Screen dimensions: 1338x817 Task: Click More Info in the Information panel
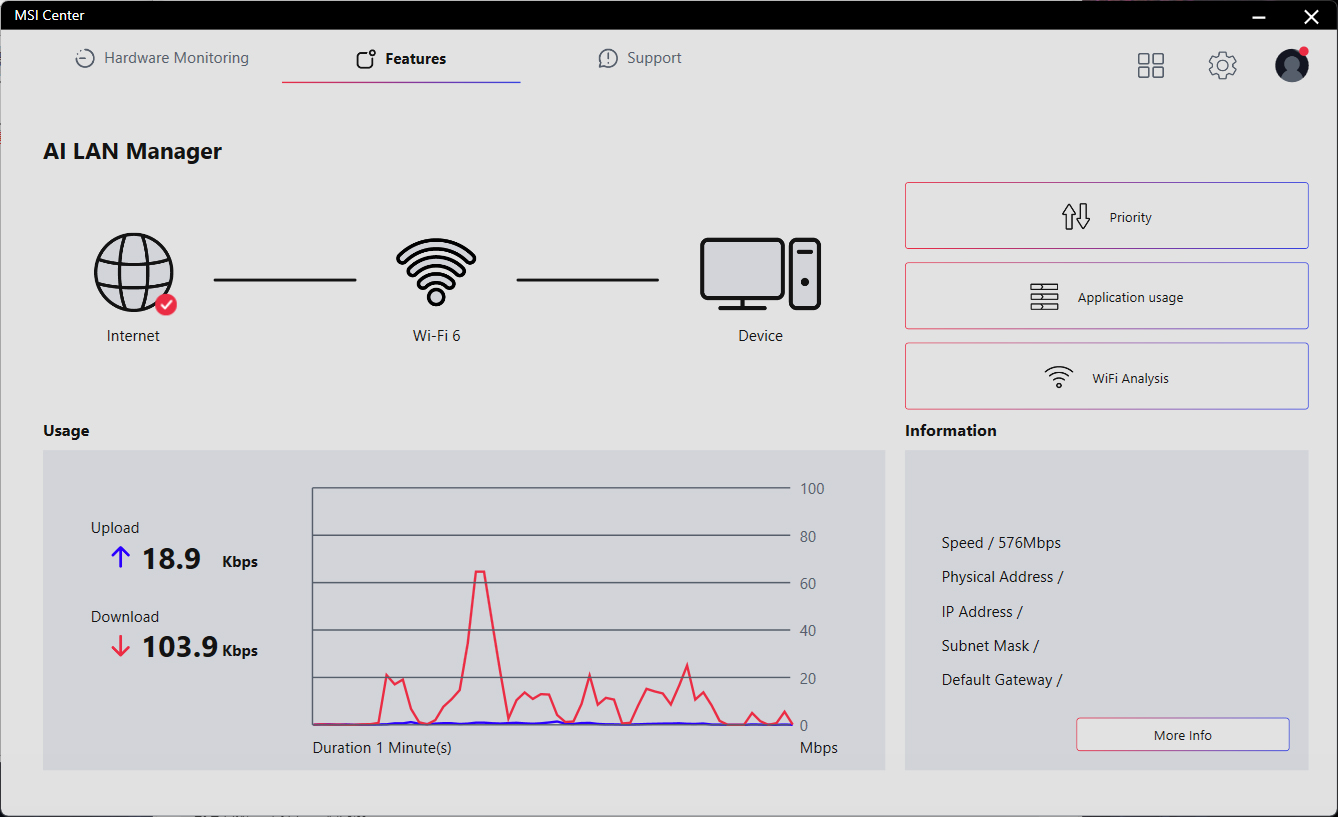coord(1182,734)
